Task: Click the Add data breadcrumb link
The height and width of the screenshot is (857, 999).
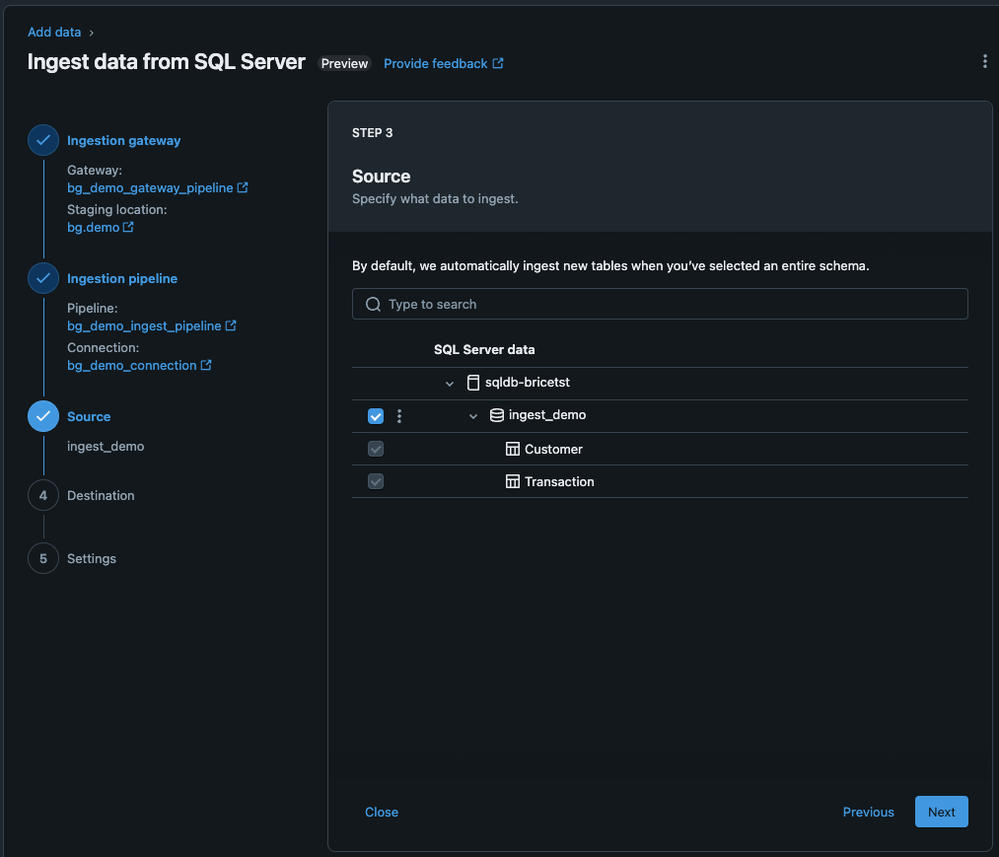Action: pos(54,32)
